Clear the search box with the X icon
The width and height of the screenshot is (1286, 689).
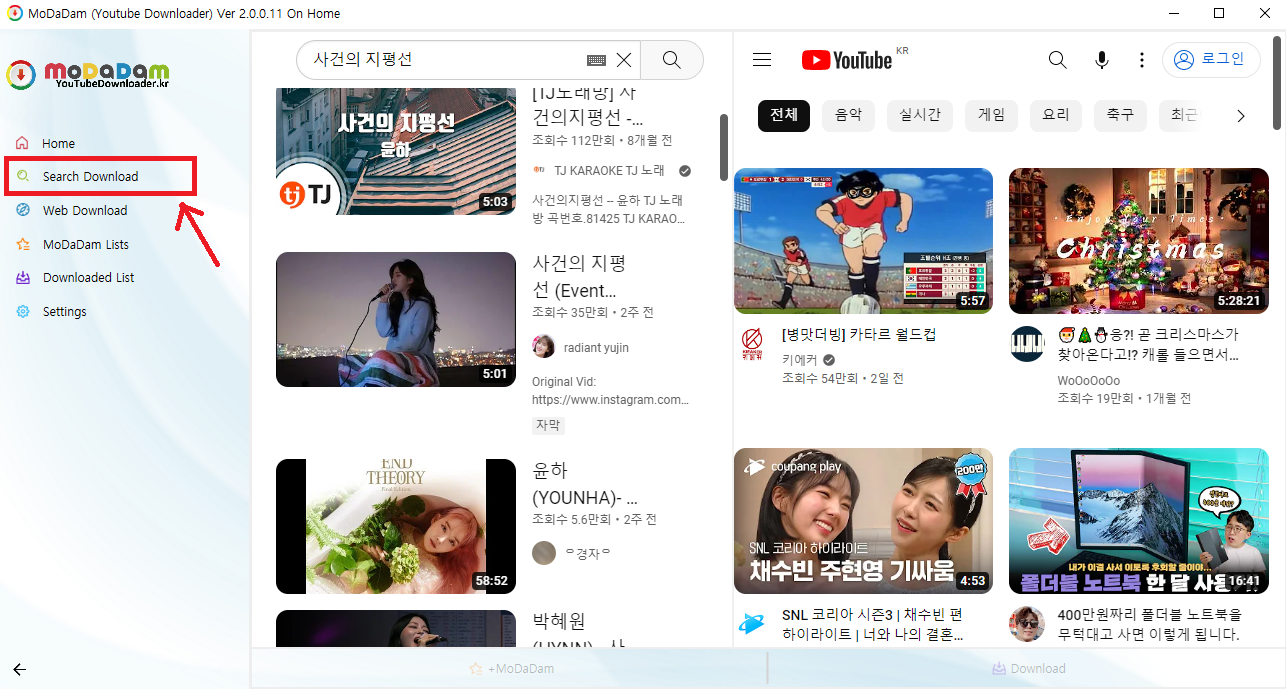[x=624, y=60]
